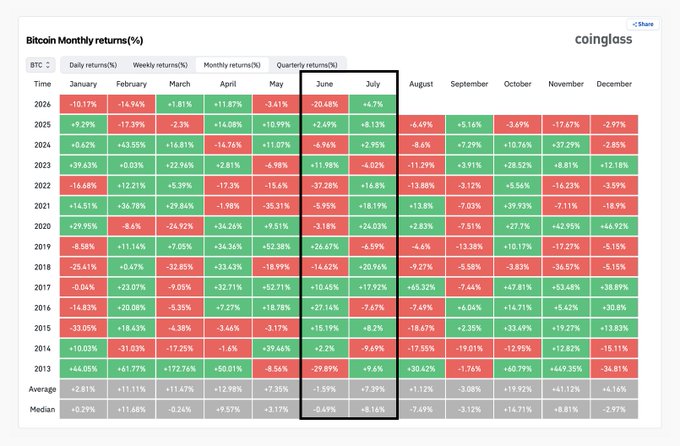Image resolution: width=680 pixels, height=446 pixels.
Task: Select the Monthly returns(%) tab
Action: (x=232, y=65)
